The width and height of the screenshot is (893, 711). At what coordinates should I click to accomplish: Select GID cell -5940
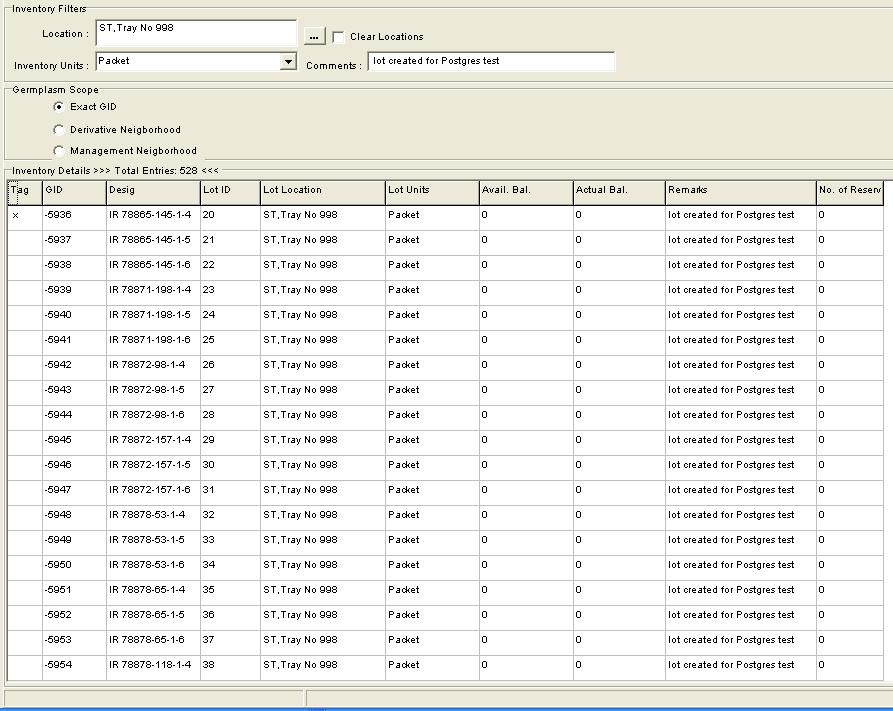click(75, 318)
